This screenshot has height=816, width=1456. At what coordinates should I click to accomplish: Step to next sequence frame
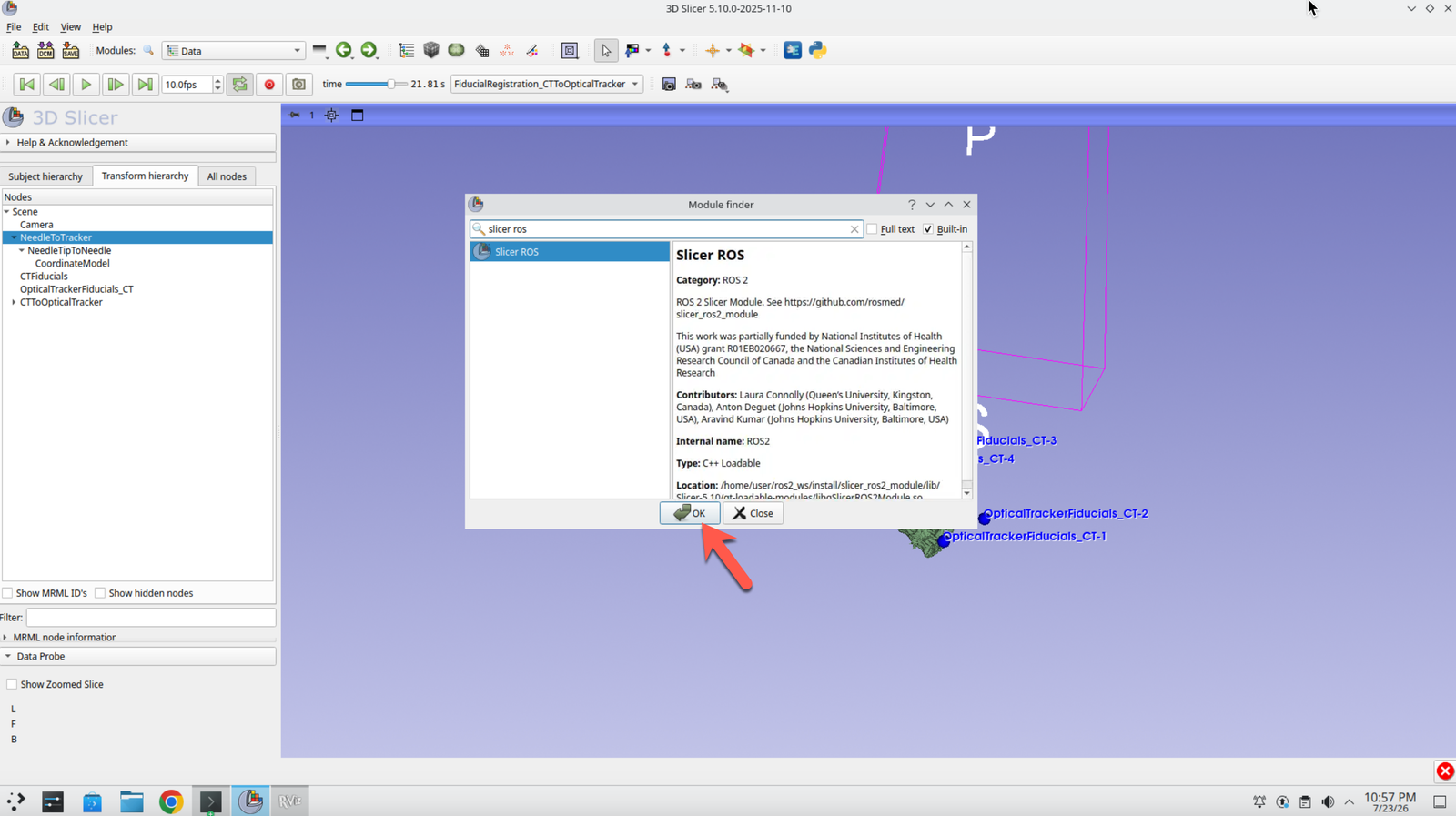[115, 85]
